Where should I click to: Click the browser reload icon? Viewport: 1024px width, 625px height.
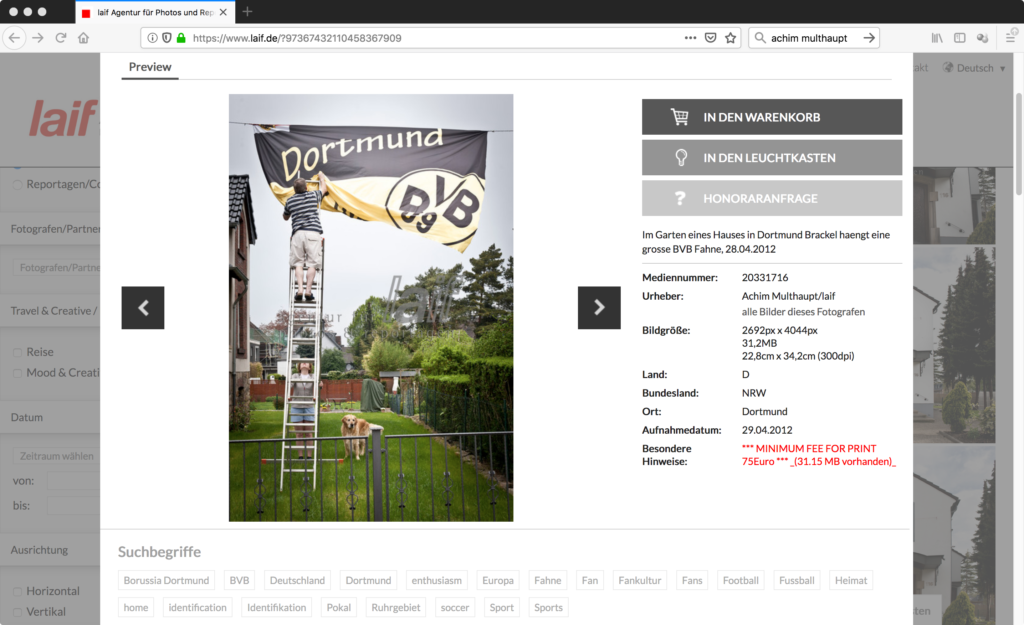pos(61,38)
